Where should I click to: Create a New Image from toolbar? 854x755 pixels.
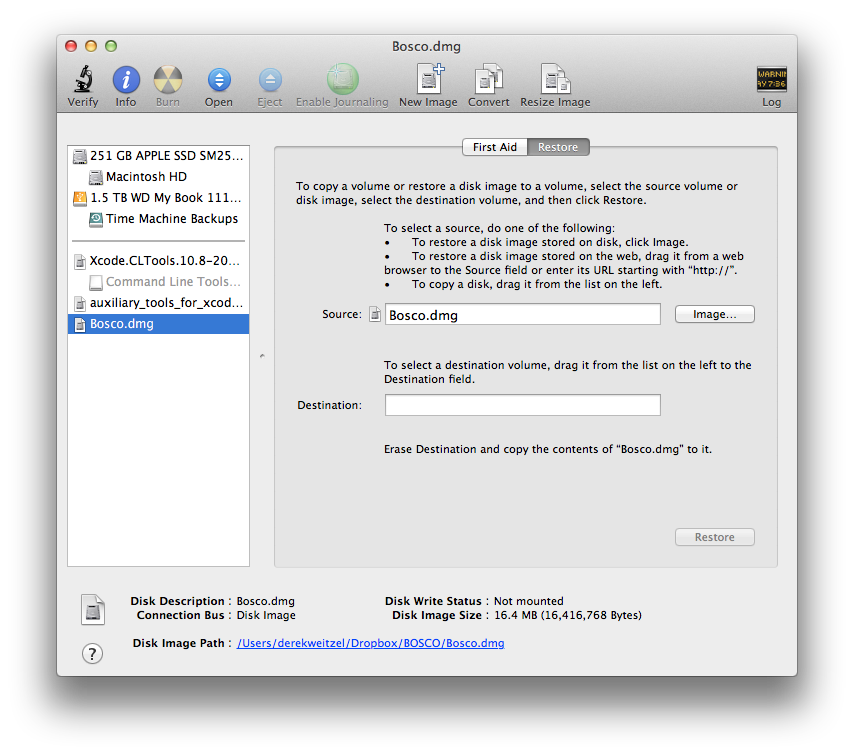pos(429,80)
